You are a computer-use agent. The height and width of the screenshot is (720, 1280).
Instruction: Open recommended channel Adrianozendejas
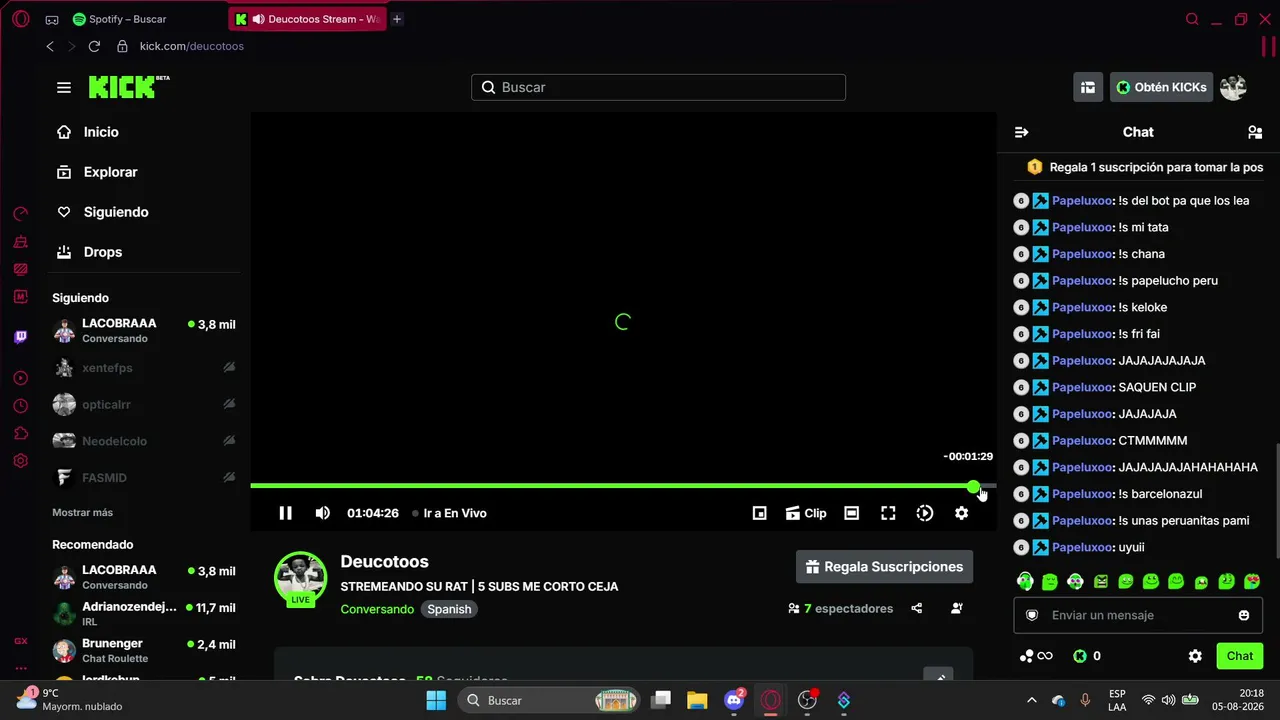coord(144,614)
